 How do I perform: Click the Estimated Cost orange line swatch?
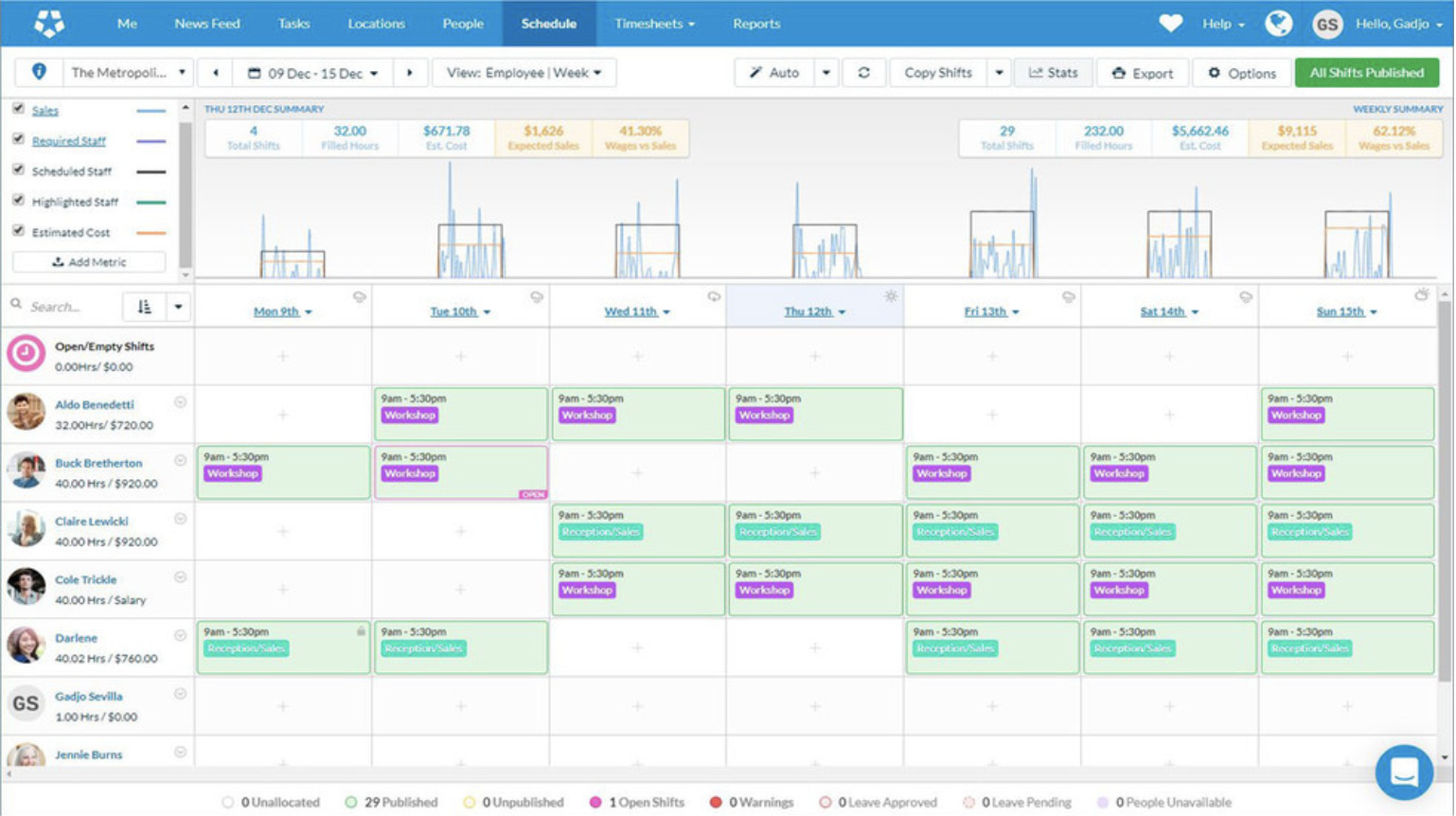(151, 232)
